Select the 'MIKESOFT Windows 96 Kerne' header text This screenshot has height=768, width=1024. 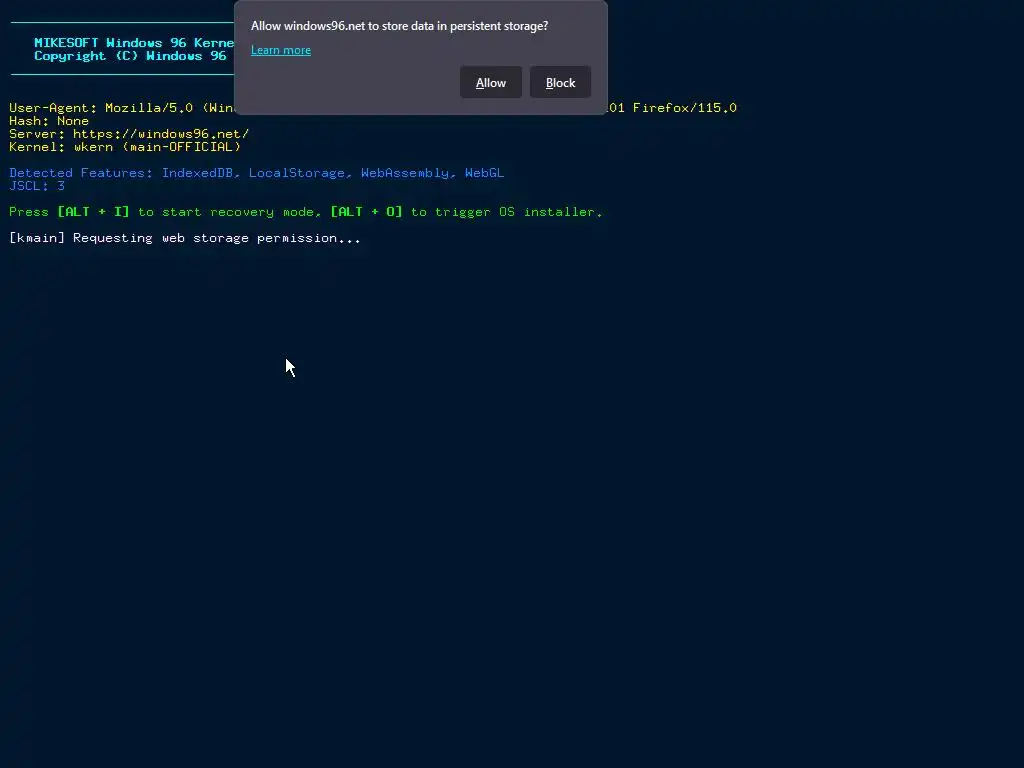[134, 42]
